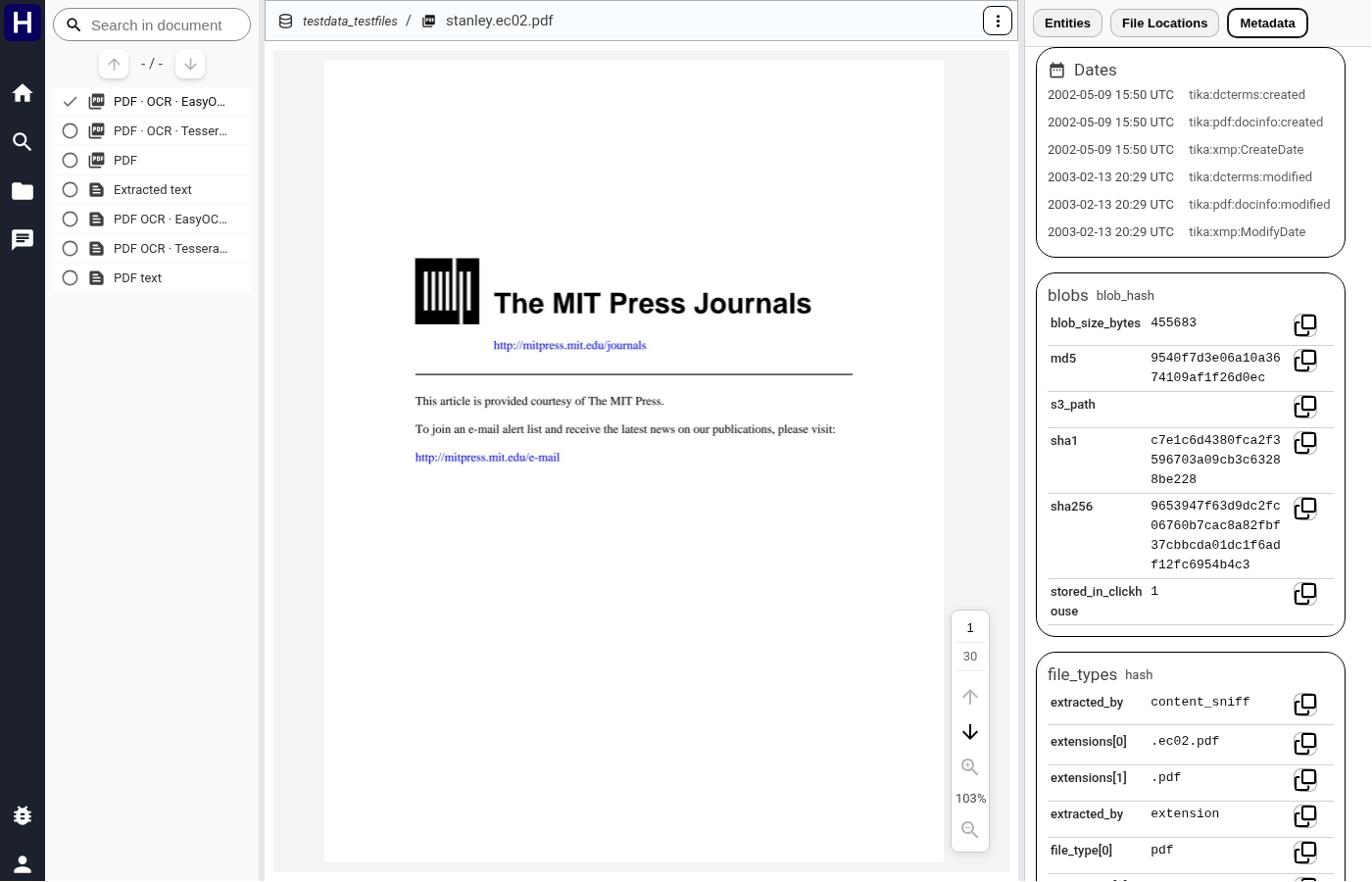Click the current page number box
The width and height of the screenshot is (1372, 882).
(x=970, y=628)
